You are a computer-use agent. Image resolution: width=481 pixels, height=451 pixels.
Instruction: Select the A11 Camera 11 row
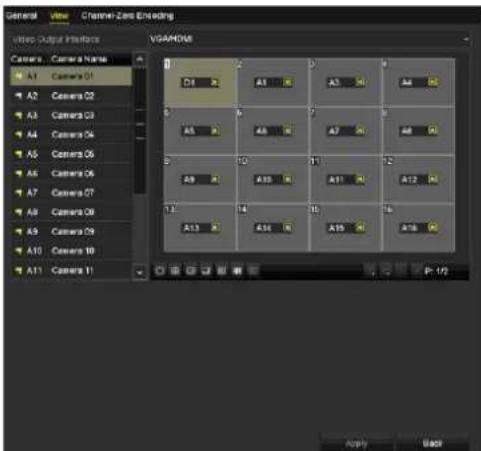71,270
